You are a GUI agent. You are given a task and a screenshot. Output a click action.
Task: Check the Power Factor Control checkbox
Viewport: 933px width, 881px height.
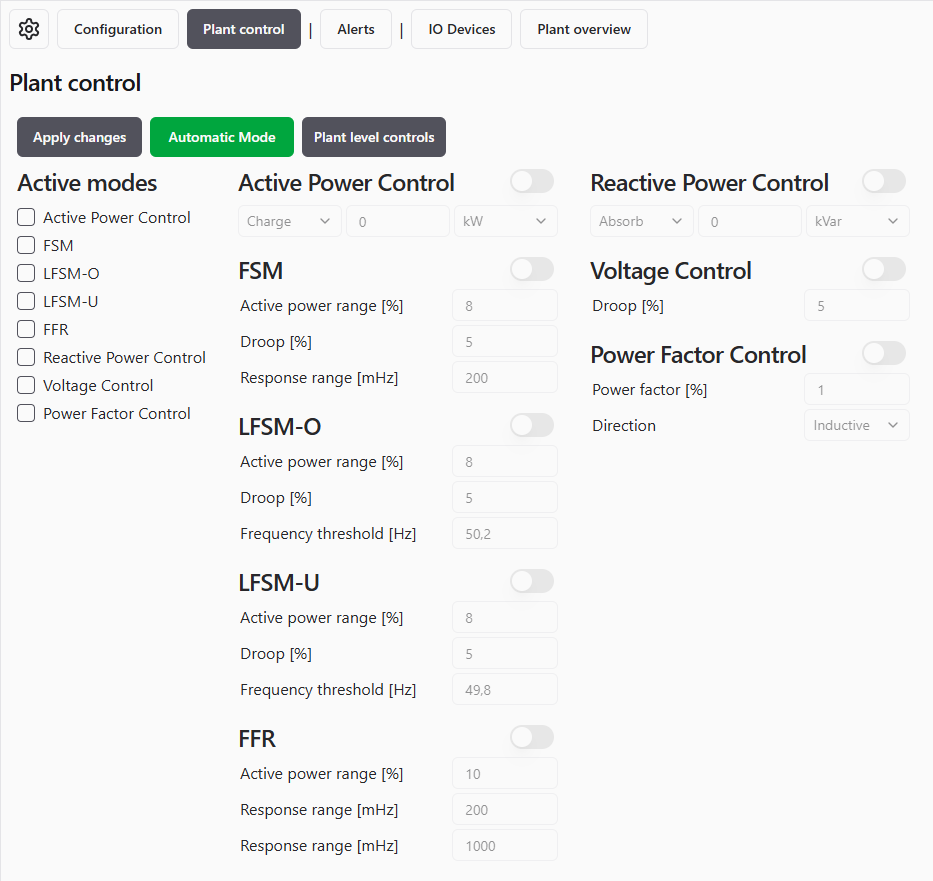tap(26, 413)
